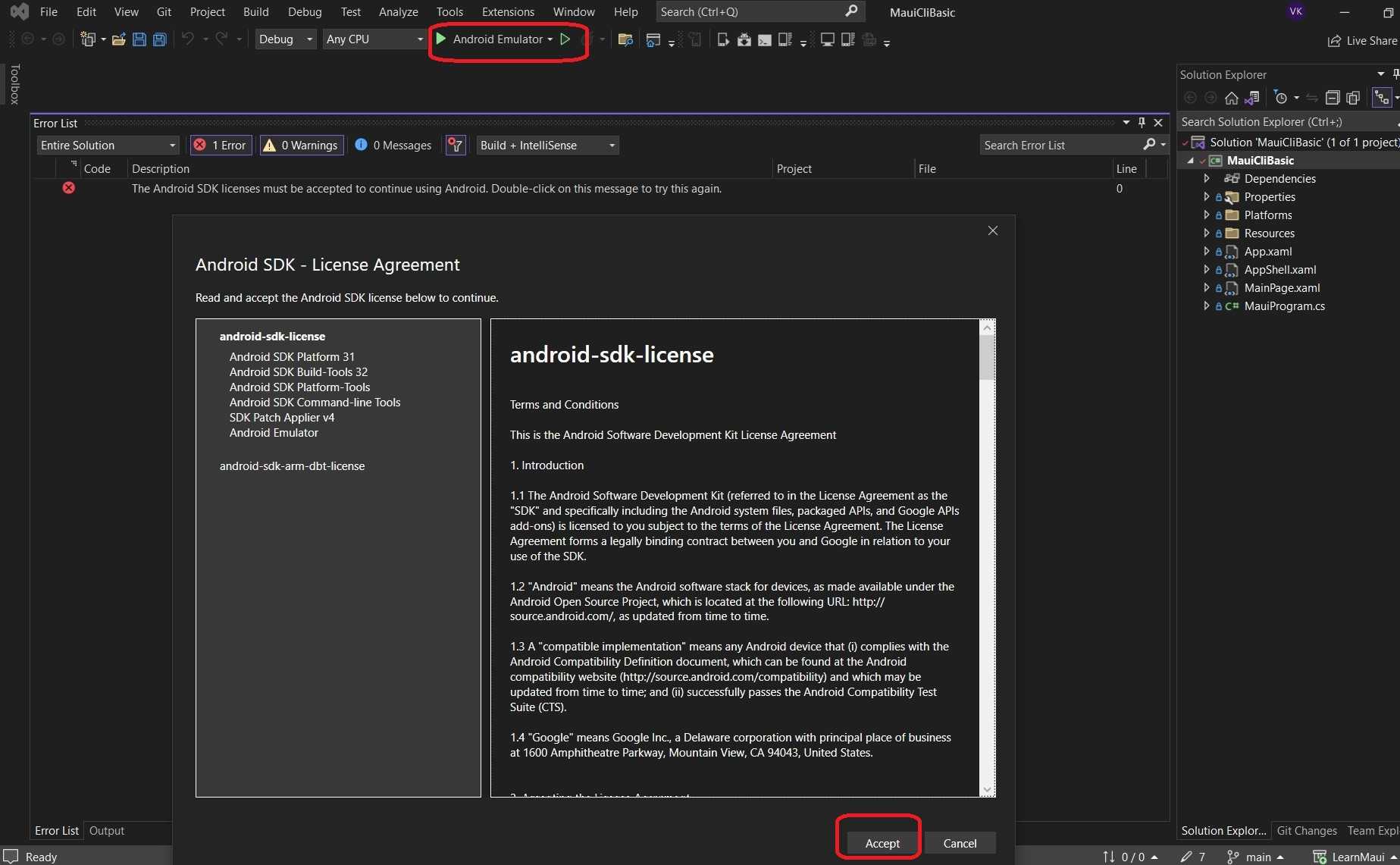
Task: Click the Save file toolbar icon
Action: [139, 39]
